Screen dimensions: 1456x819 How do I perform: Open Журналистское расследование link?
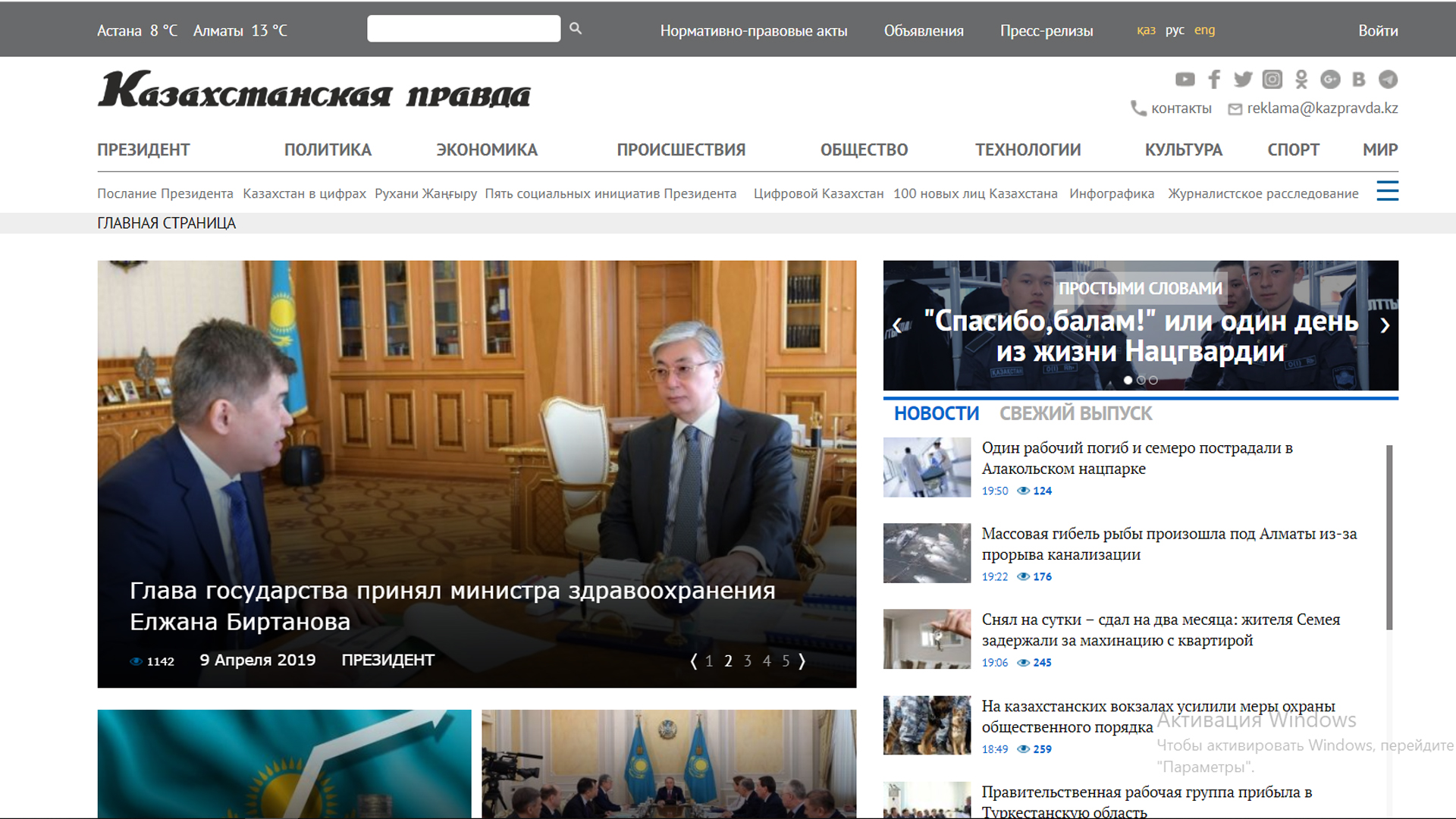click(x=1263, y=194)
